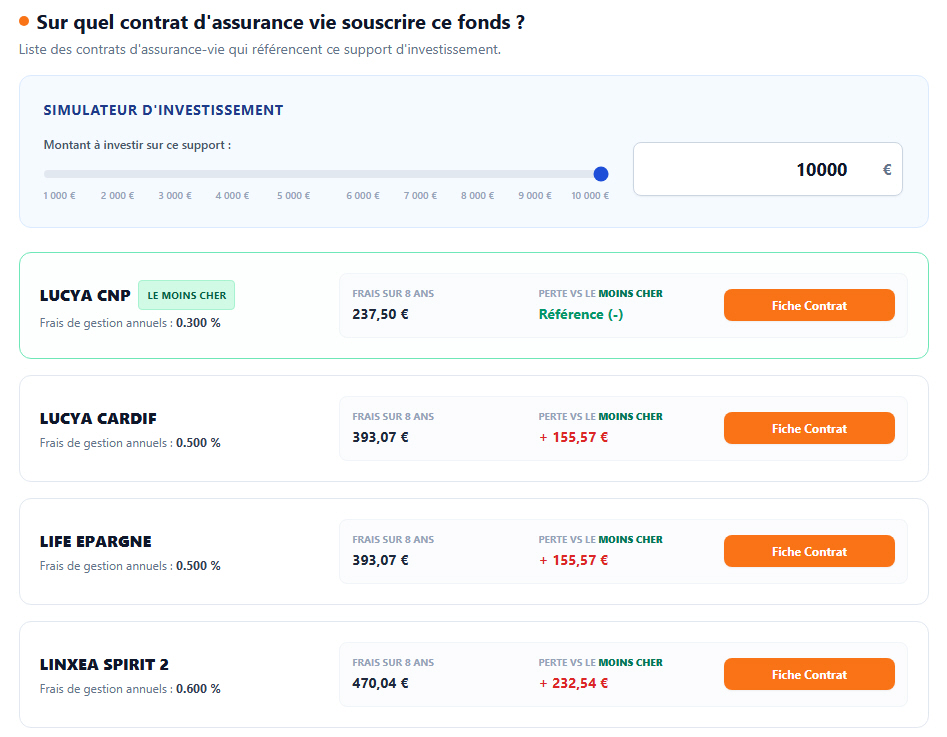The image size is (947, 737).
Task: Click the 237,50 € fees value
Action: [x=380, y=314]
